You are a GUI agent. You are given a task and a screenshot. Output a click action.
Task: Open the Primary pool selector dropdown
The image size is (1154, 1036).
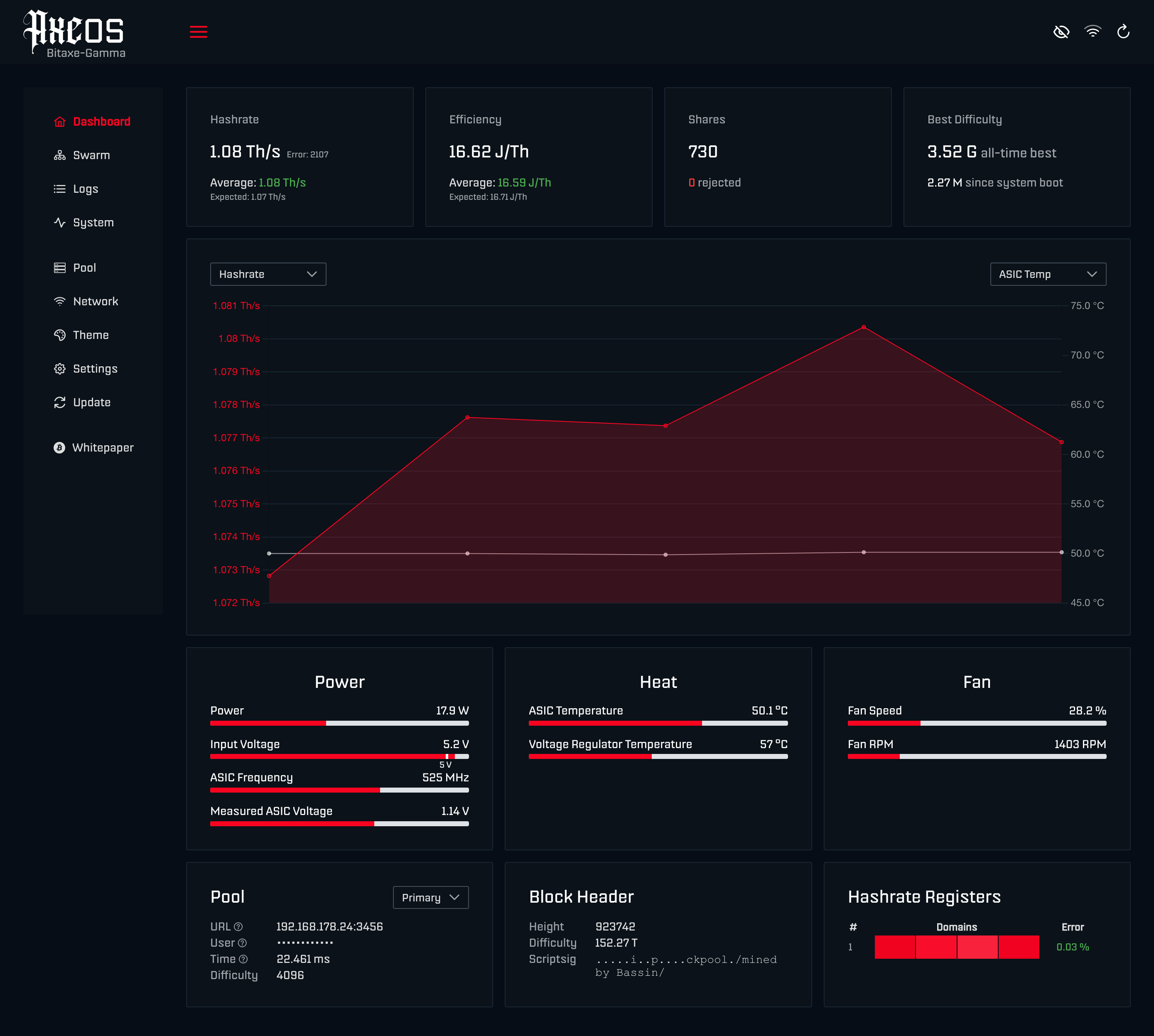tap(430, 898)
